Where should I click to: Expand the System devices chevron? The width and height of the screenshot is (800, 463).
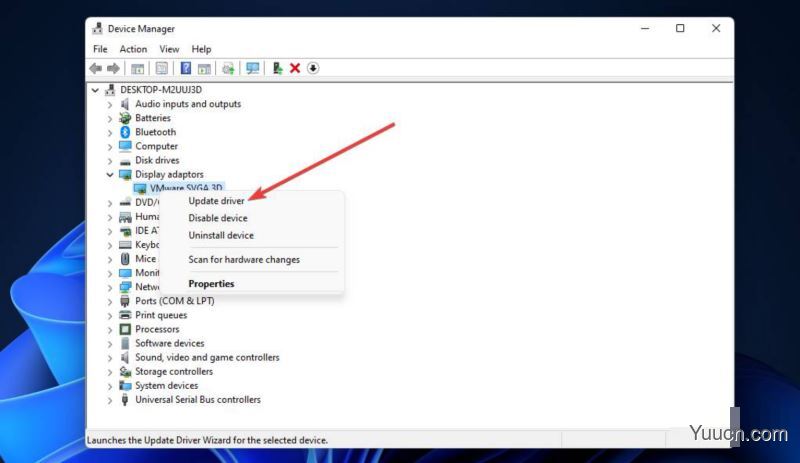tap(110, 386)
